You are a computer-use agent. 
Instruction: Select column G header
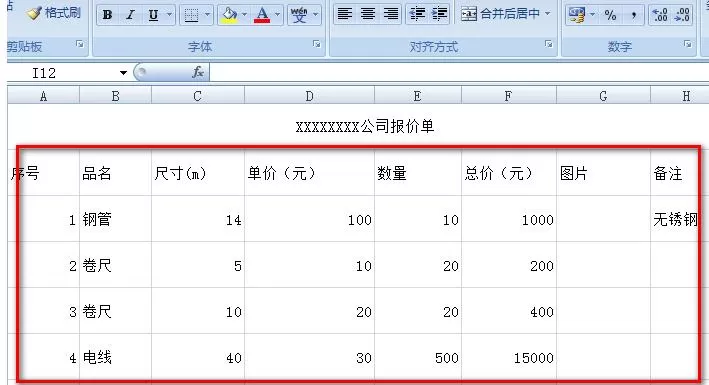[603, 96]
